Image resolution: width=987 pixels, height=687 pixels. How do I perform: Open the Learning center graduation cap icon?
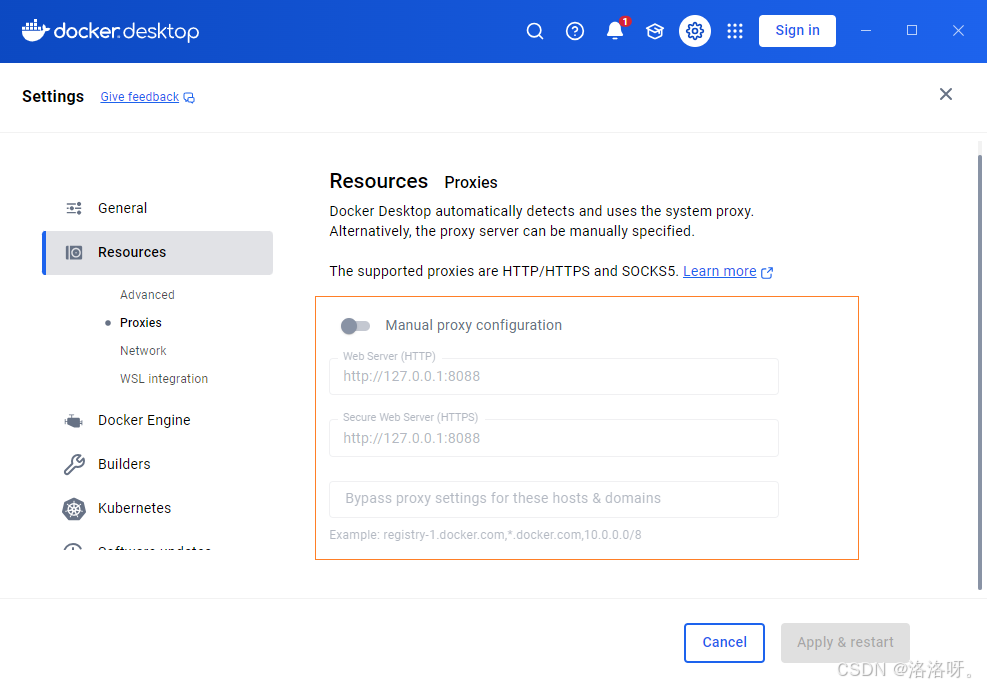tap(655, 31)
